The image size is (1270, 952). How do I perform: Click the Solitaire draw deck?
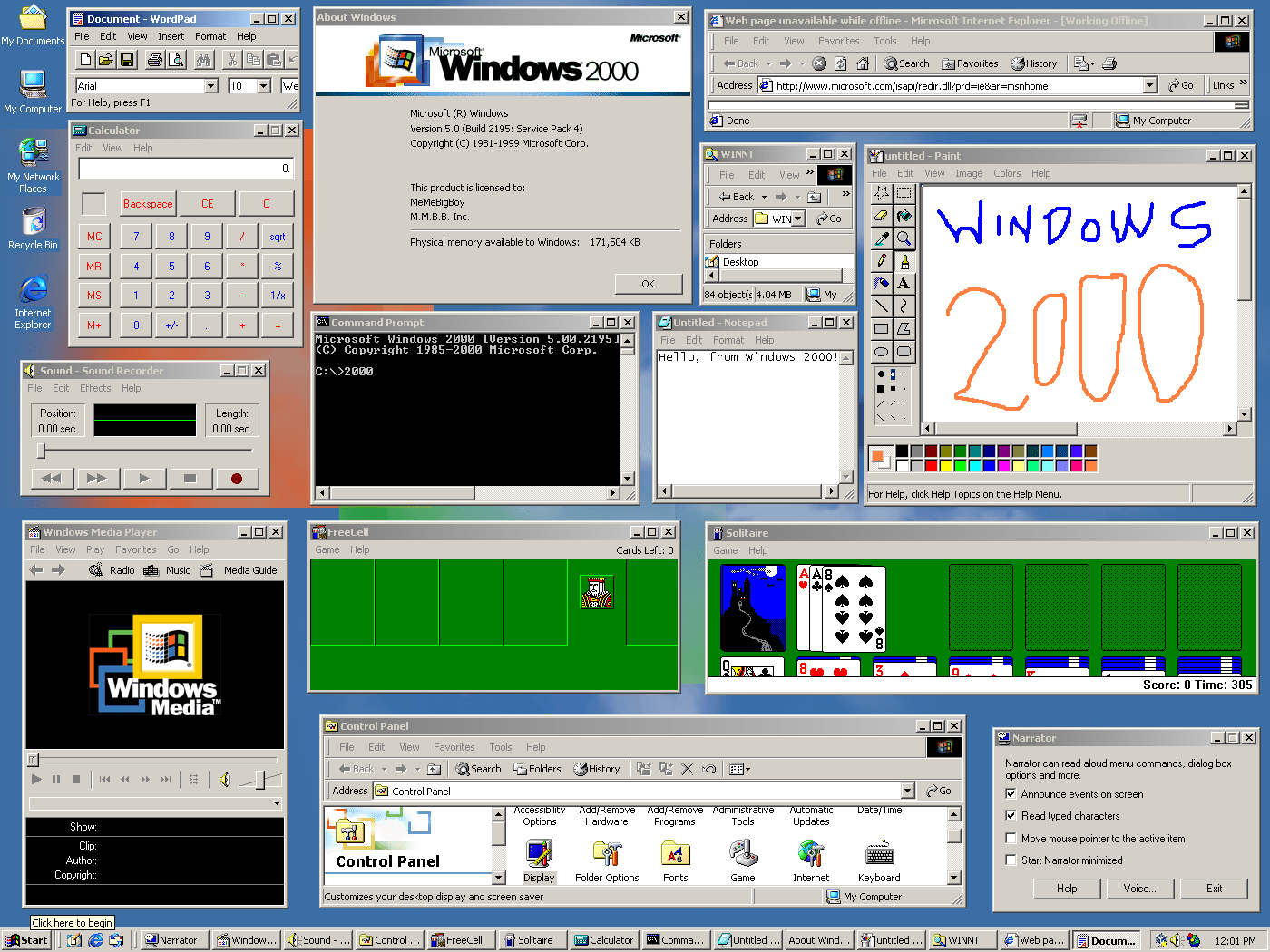click(x=754, y=607)
